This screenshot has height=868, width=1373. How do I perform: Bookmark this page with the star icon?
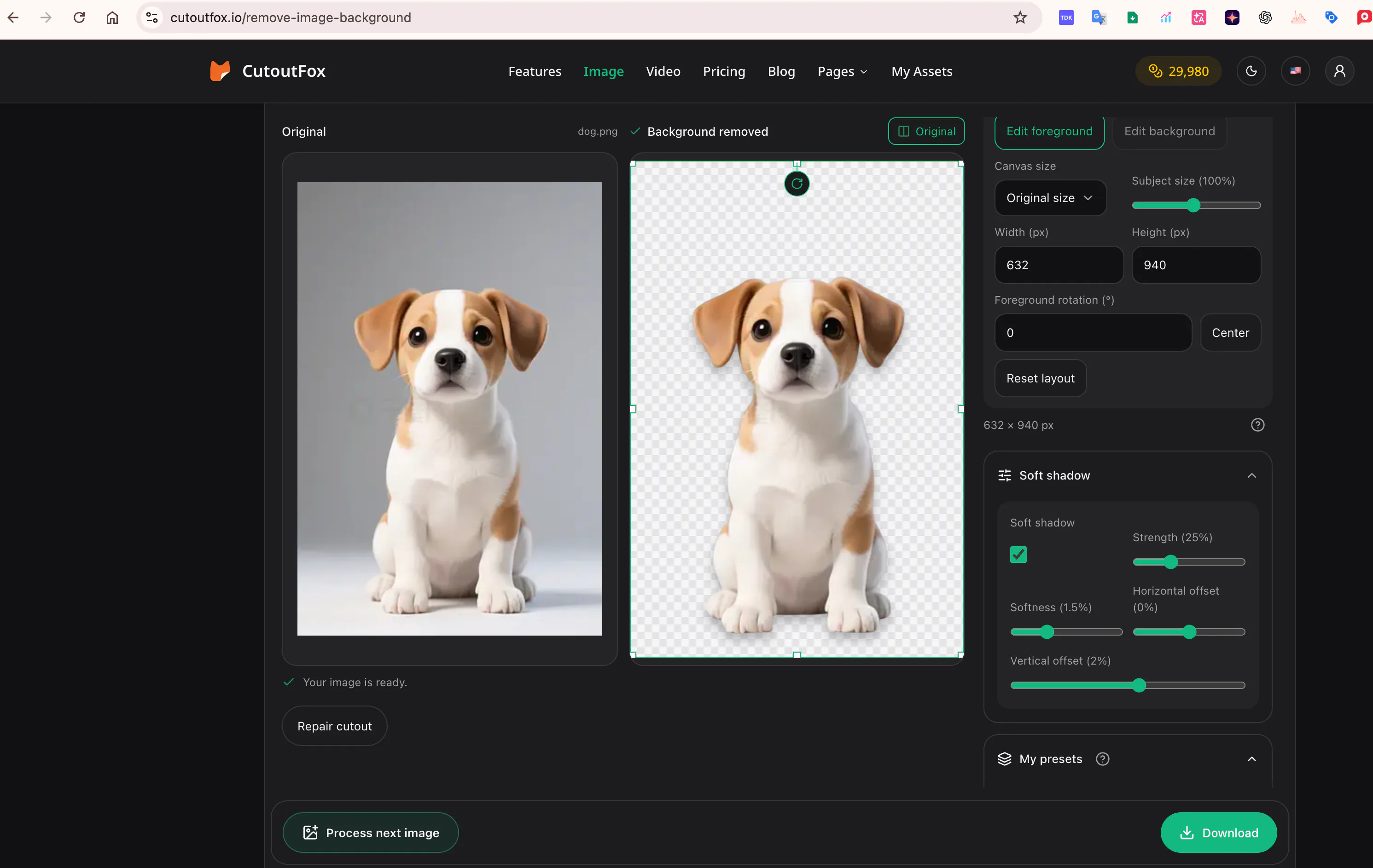(1020, 17)
